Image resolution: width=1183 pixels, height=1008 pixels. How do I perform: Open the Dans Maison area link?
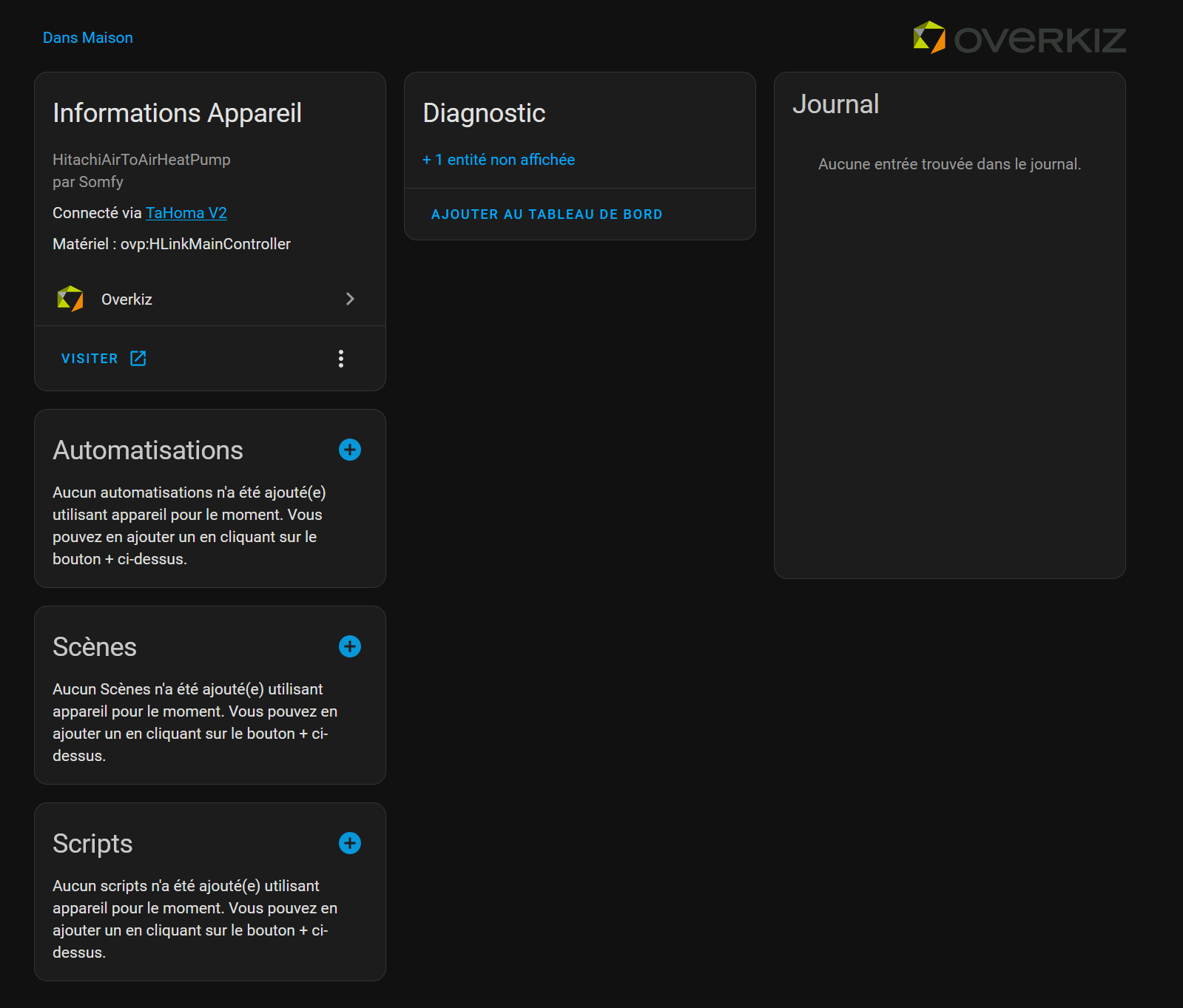click(x=88, y=38)
